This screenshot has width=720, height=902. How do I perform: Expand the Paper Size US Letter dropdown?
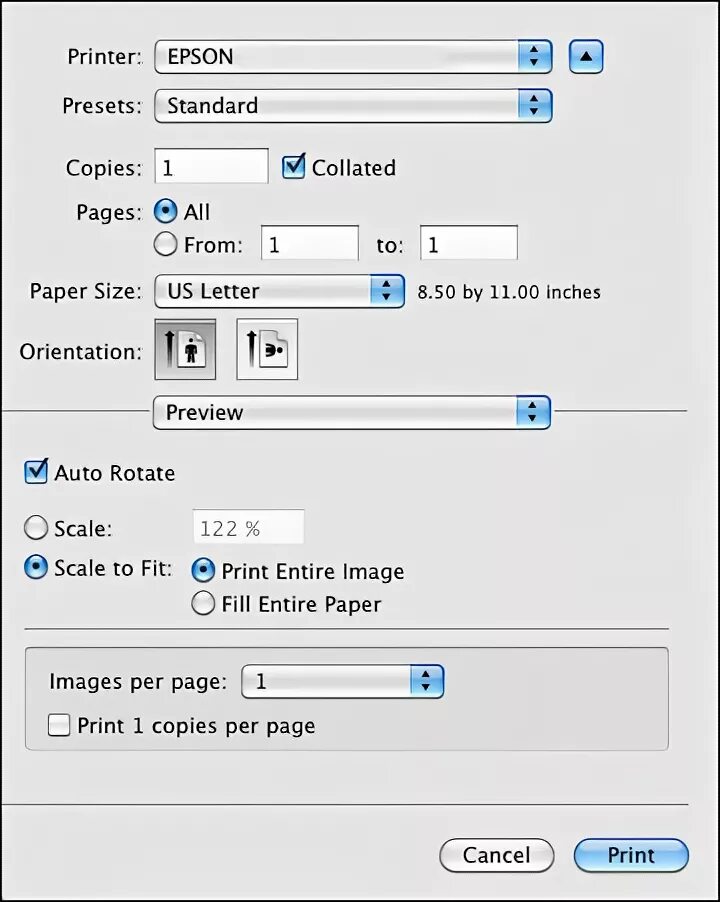point(279,291)
